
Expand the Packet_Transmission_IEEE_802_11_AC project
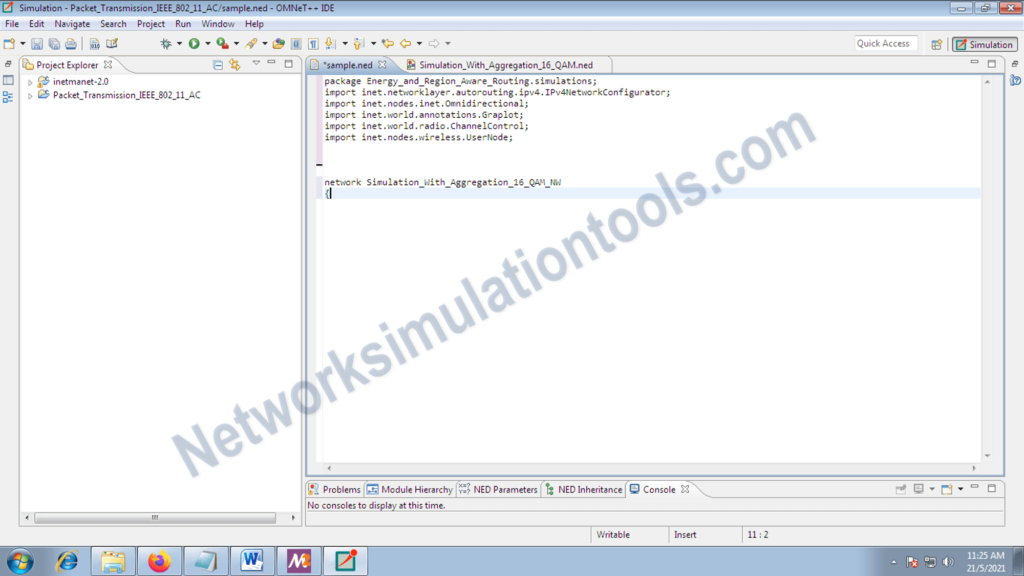(x=31, y=95)
